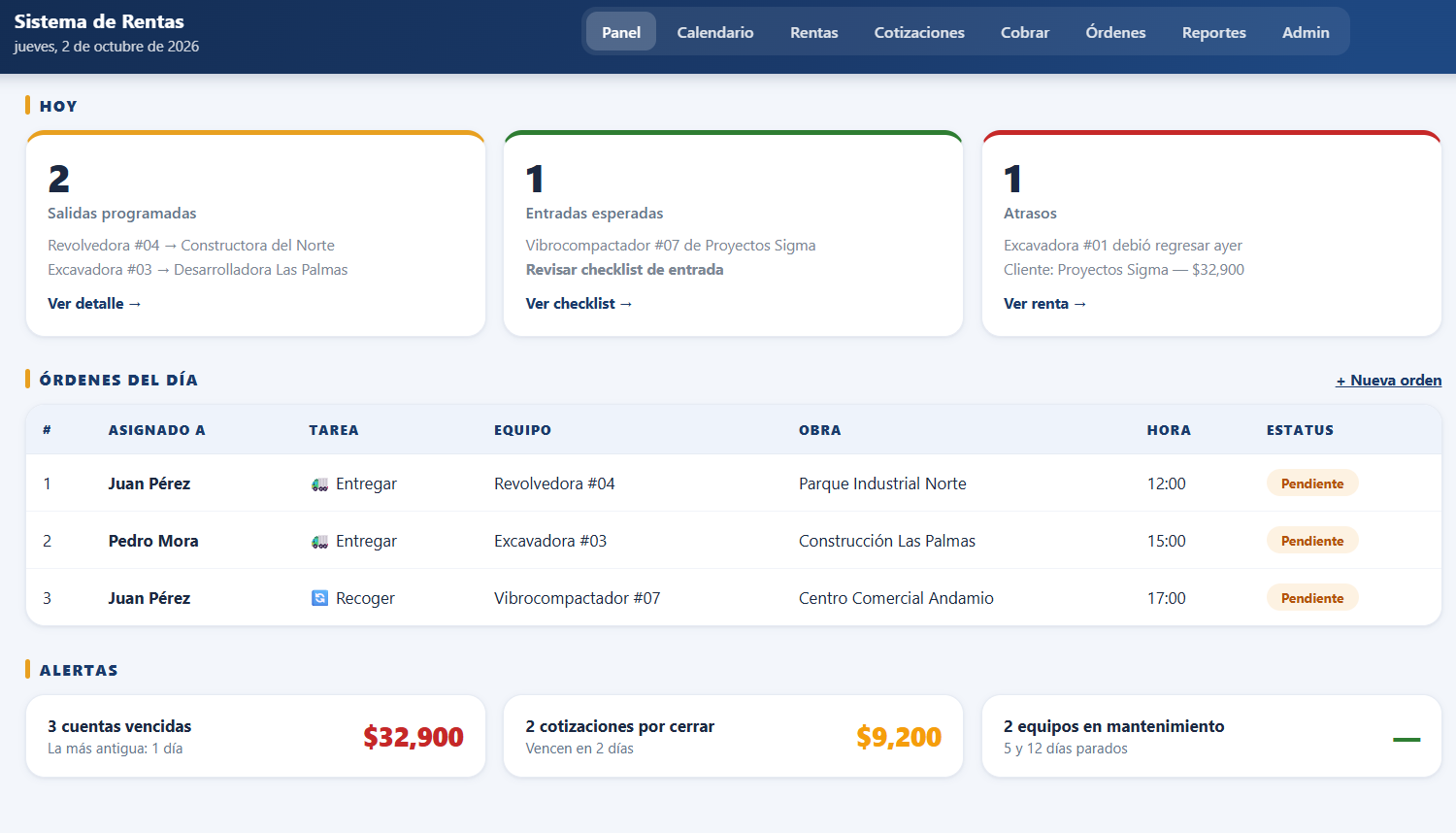Click the Ver detalle link

pyautogui.click(x=94, y=304)
